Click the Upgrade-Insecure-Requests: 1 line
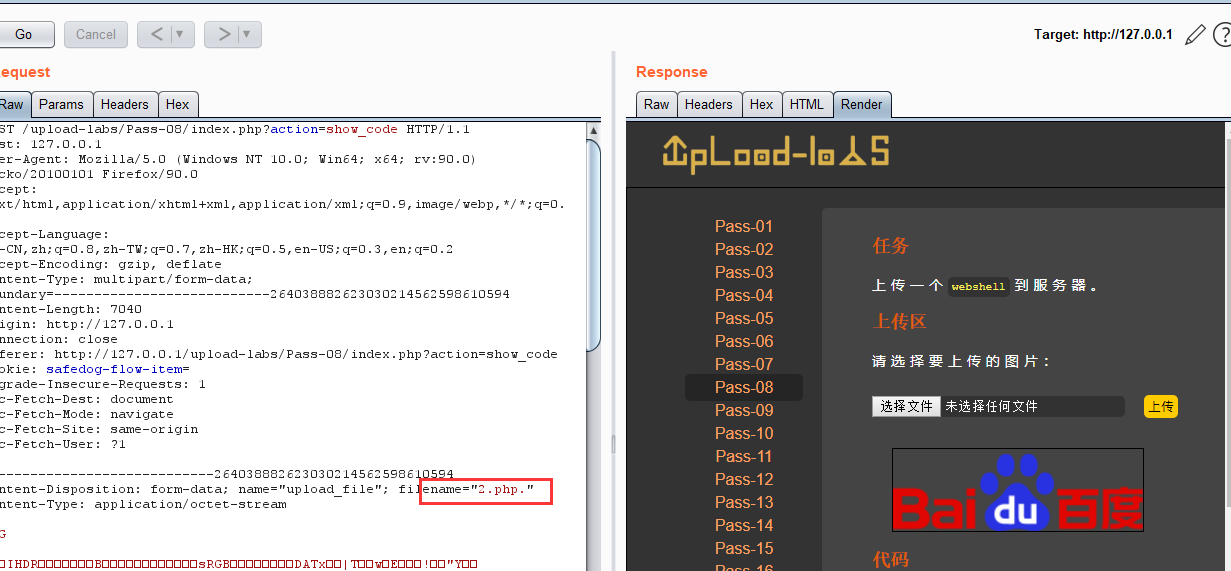 tap(103, 384)
